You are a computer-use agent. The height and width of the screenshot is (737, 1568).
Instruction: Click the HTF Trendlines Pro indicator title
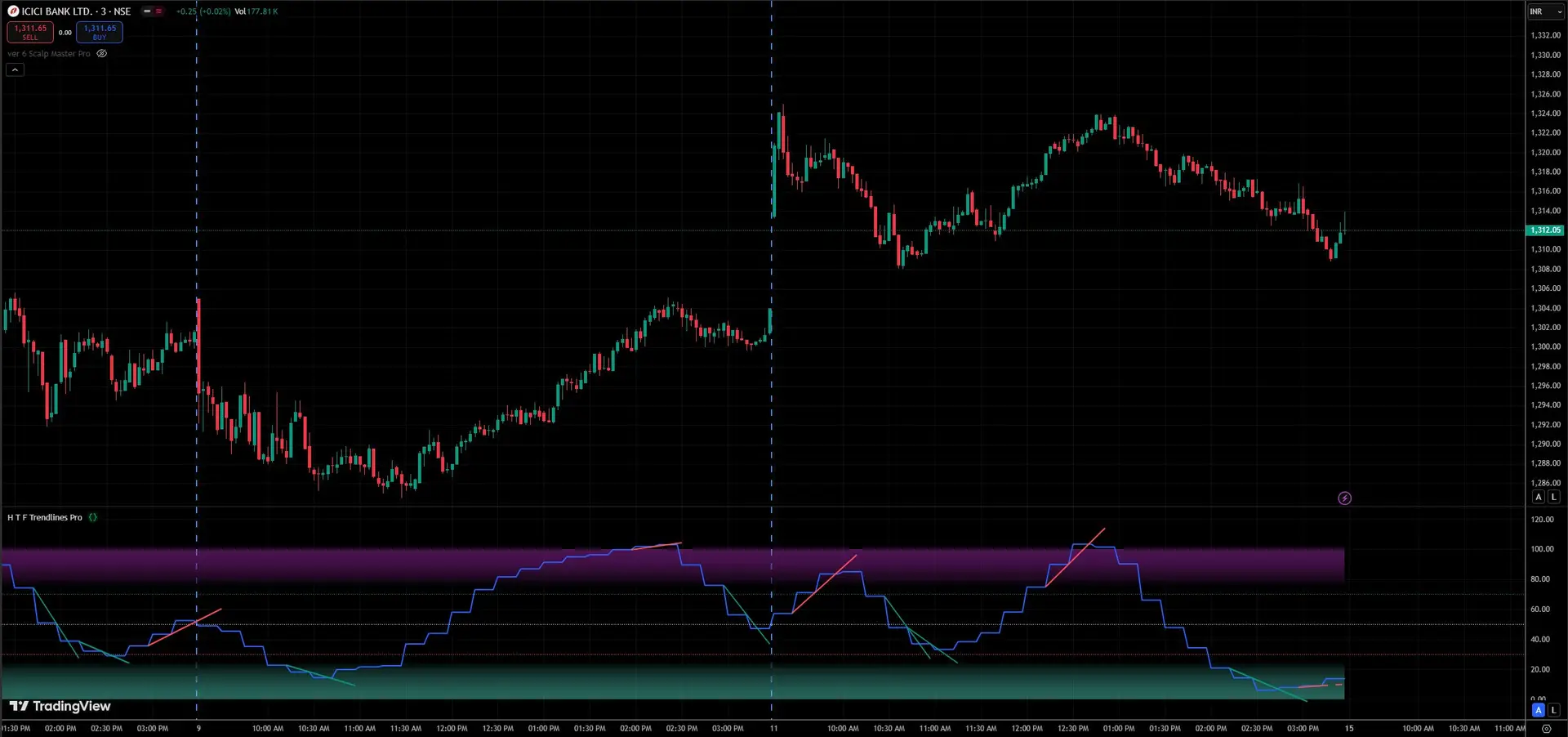point(45,517)
